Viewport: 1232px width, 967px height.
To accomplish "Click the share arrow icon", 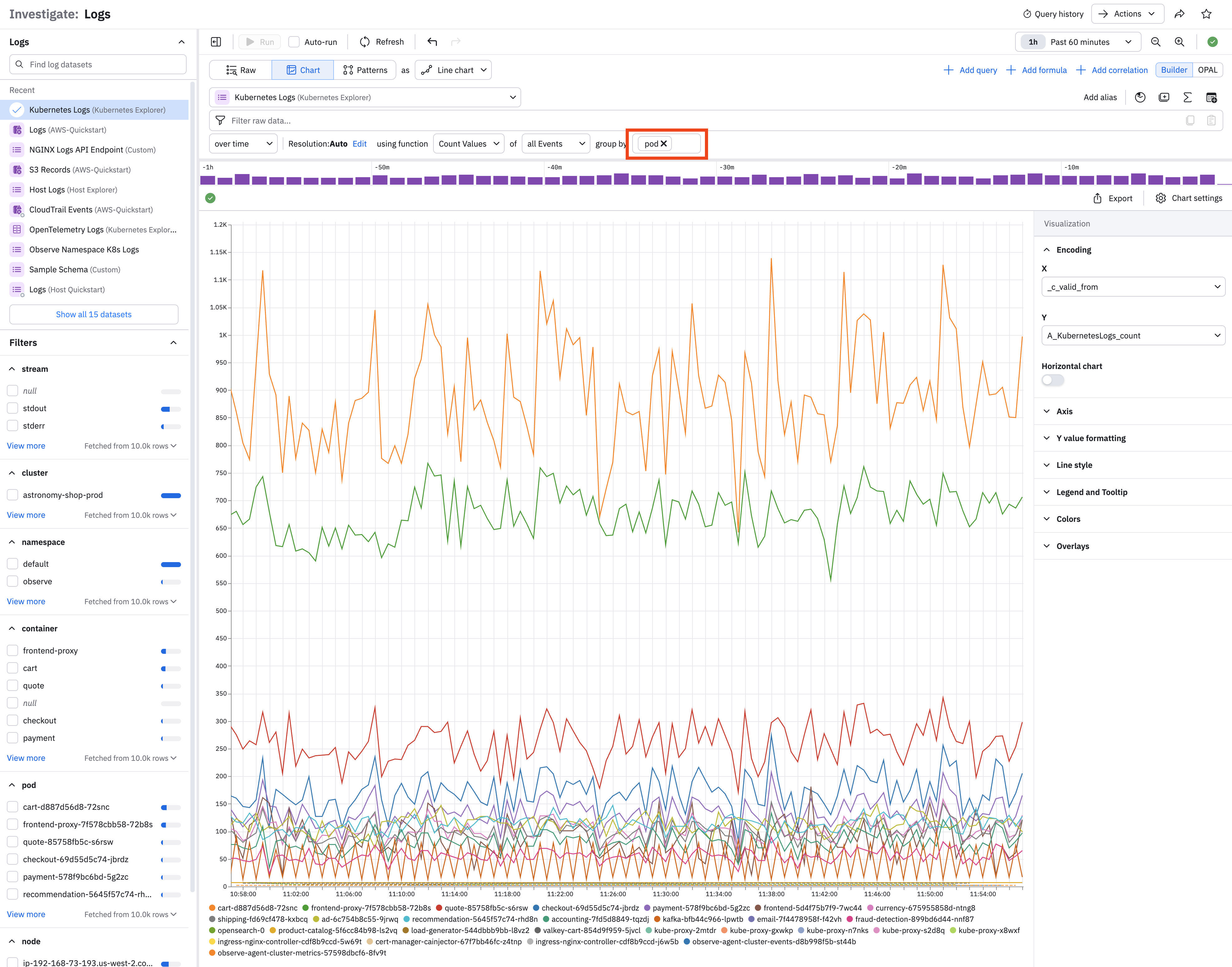I will (1179, 14).
